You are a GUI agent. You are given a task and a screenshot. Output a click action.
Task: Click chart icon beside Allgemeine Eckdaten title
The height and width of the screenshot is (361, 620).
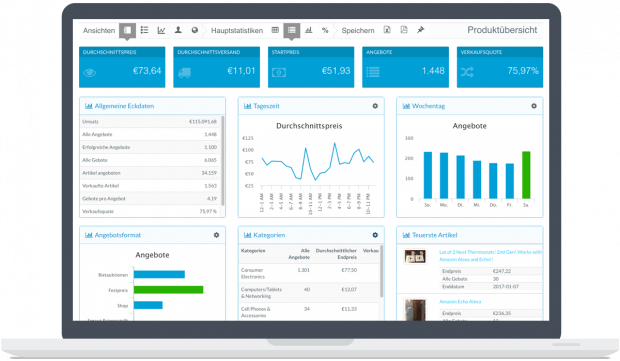click(89, 106)
